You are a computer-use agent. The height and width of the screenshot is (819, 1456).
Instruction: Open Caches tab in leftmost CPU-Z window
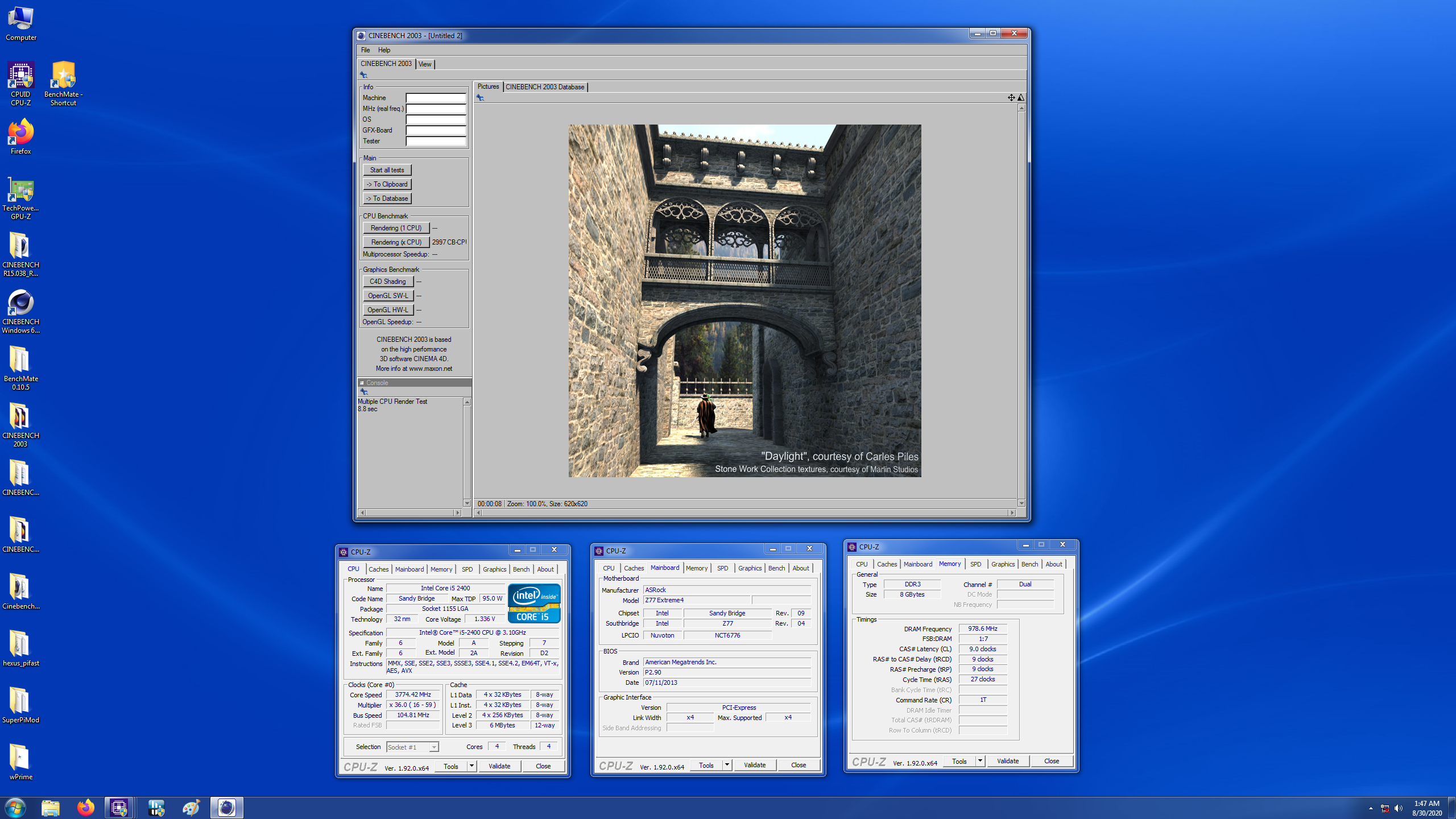tap(378, 569)
